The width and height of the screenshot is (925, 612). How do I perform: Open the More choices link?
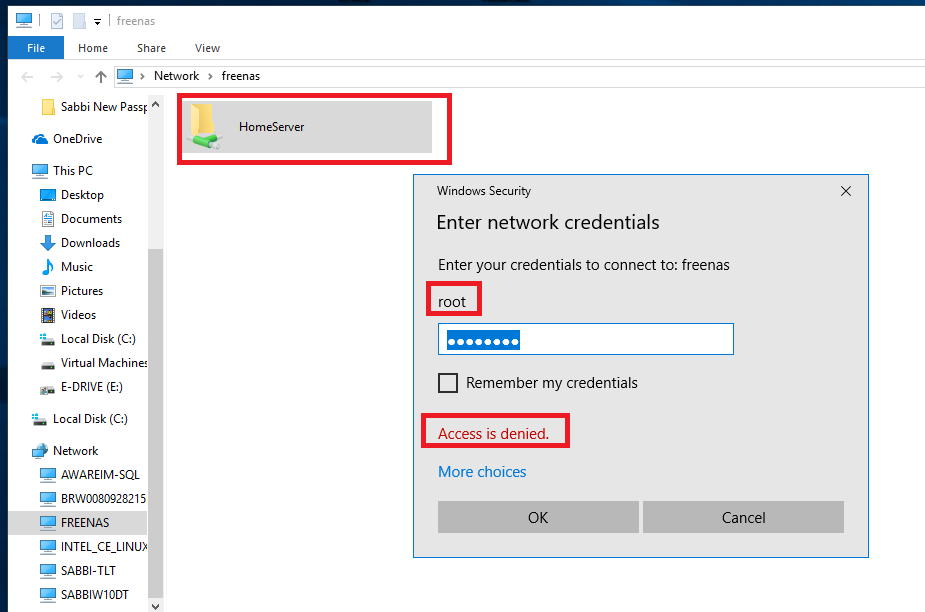coord(482,472)
